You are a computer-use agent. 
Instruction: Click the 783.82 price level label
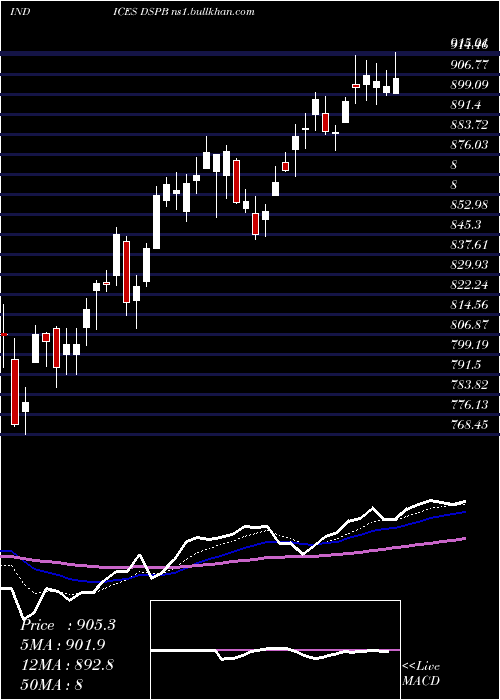click(x=469, y=384)
